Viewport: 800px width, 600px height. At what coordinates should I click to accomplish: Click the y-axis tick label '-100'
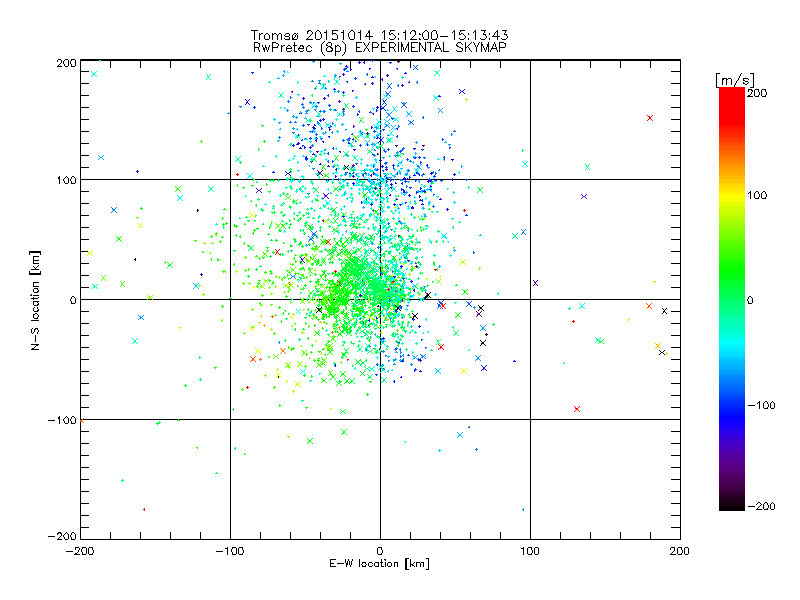click(x=62, y=420)
